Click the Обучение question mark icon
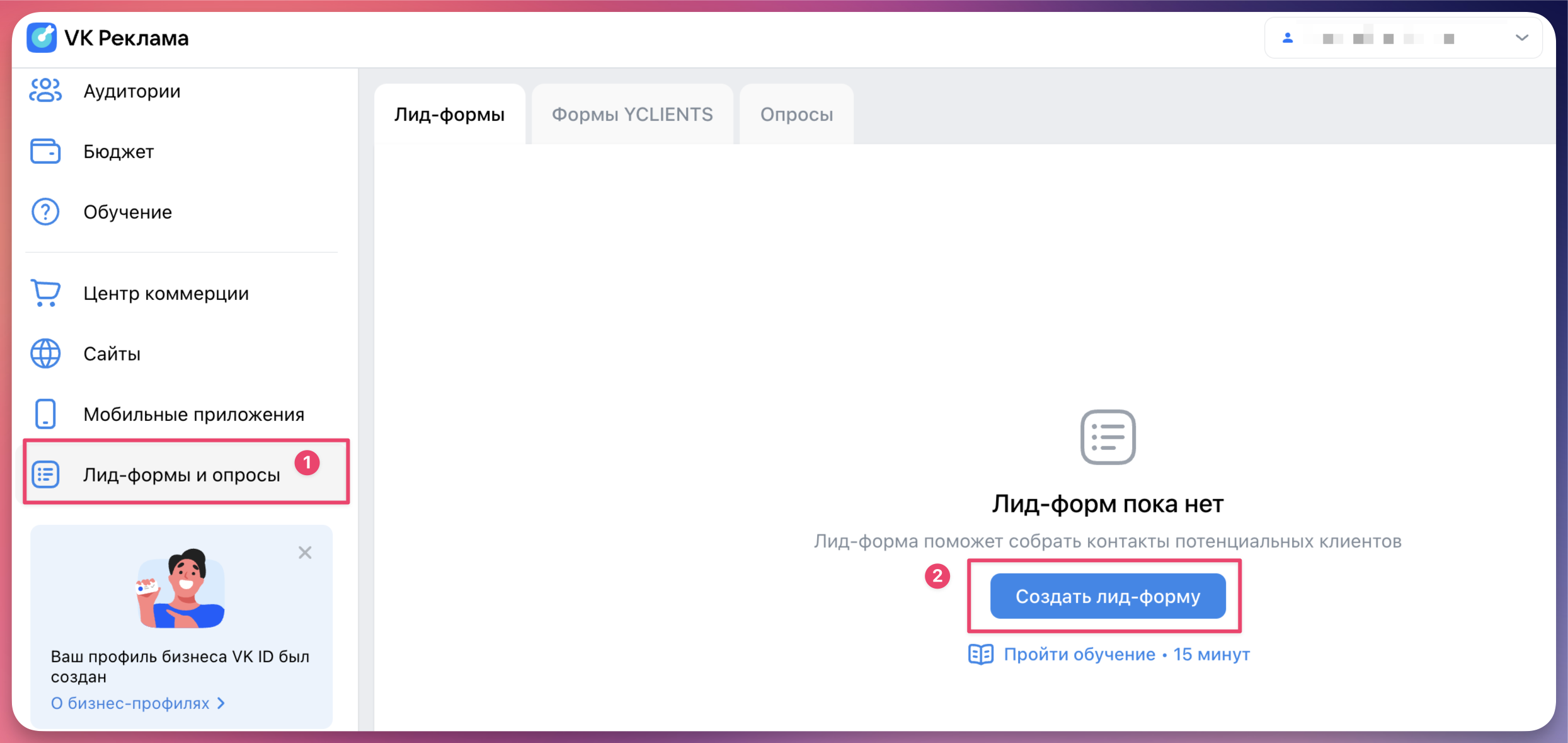Viewport: 1568px width, 743px height. pyautogui.click(x=45, y=212)
